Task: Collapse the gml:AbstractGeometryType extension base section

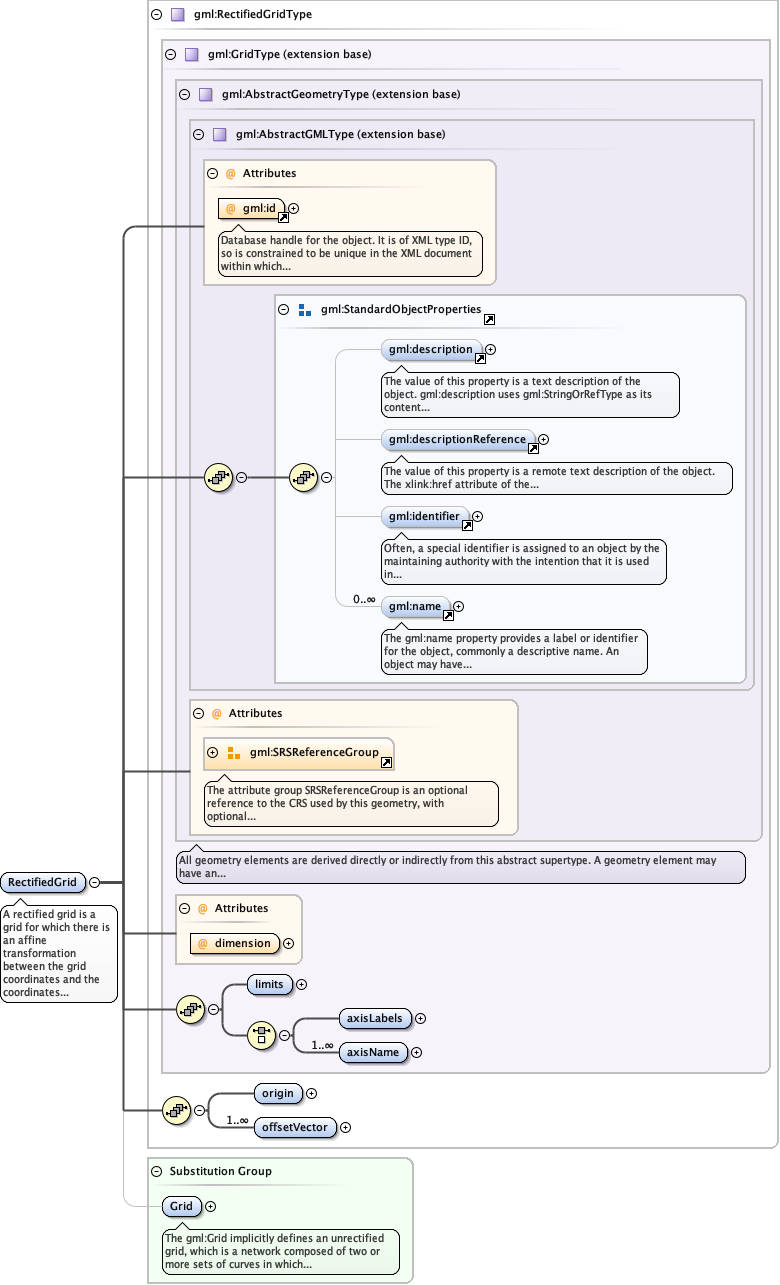Action: pyautogui.click(x=184, y=94)
